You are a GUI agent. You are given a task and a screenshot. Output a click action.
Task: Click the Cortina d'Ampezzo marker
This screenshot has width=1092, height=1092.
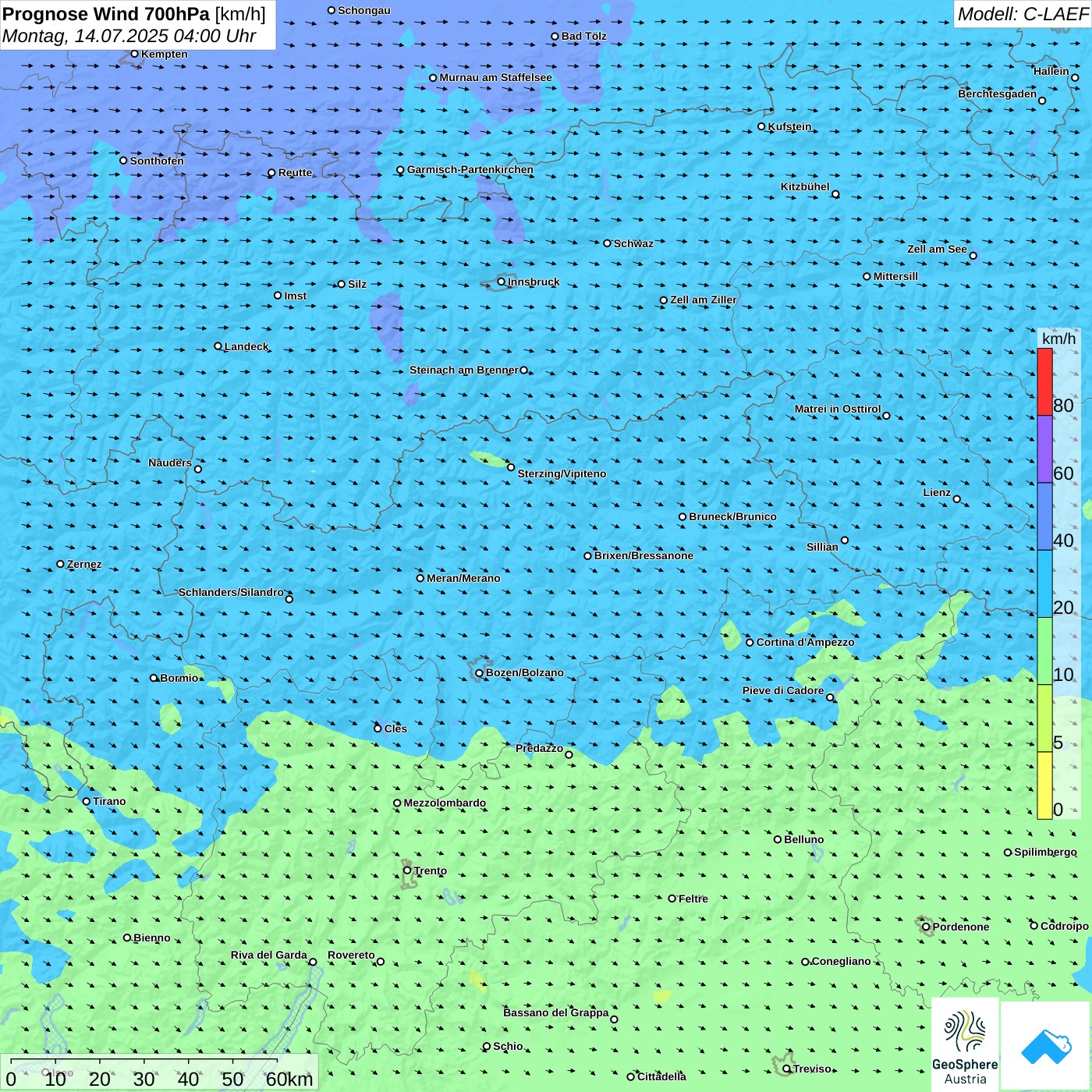(750, 643)
